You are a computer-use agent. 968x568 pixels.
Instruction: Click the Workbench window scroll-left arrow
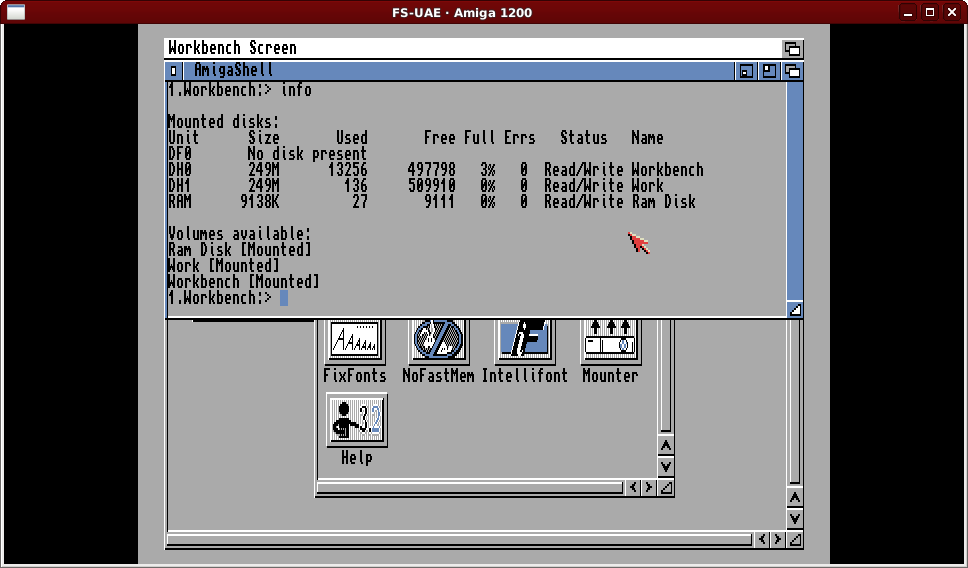pos(762,540)
